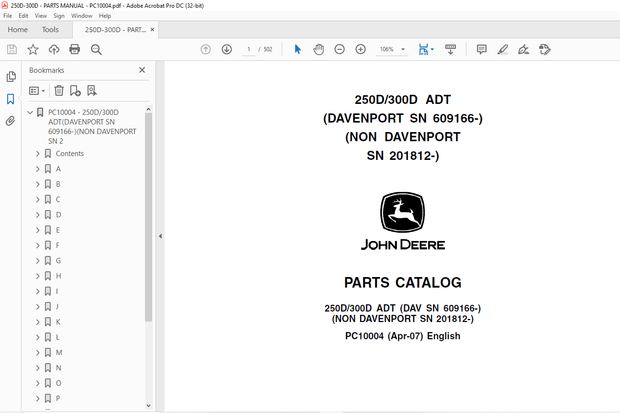Print the document using printer icon

point(75,49)
